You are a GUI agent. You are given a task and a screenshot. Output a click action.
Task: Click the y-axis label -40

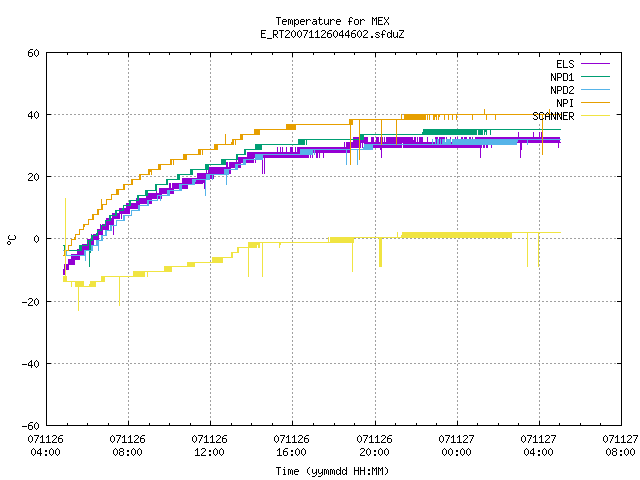(31, 364)
